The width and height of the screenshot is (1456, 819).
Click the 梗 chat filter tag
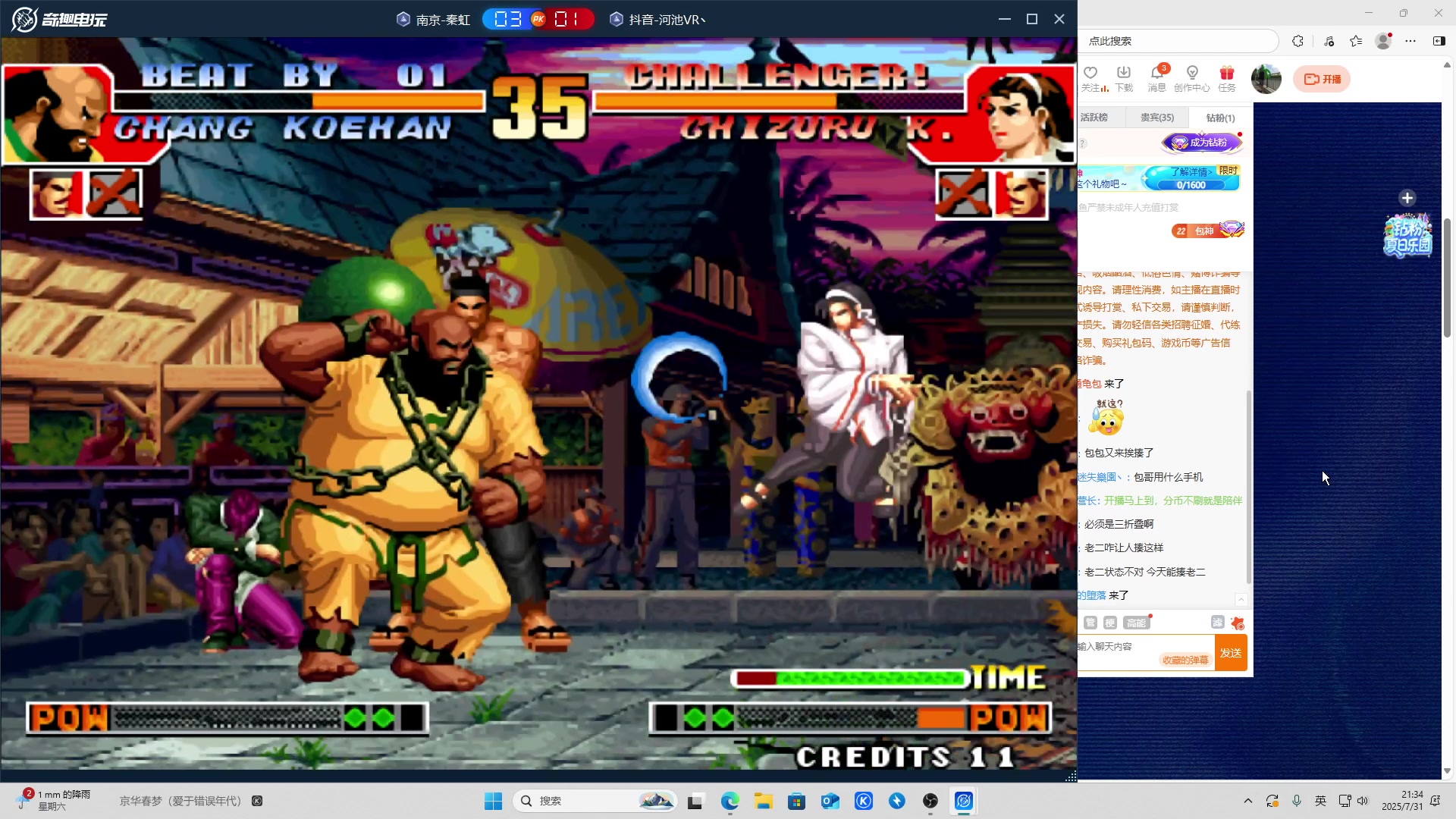click(1110, 623)
